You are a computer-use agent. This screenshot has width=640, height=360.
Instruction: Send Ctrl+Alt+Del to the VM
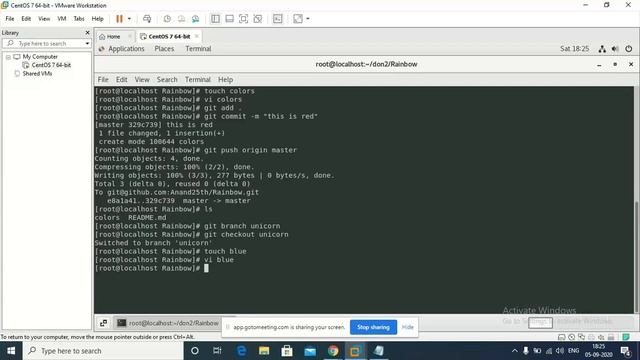pyautogui.click(x=147, y=19)
